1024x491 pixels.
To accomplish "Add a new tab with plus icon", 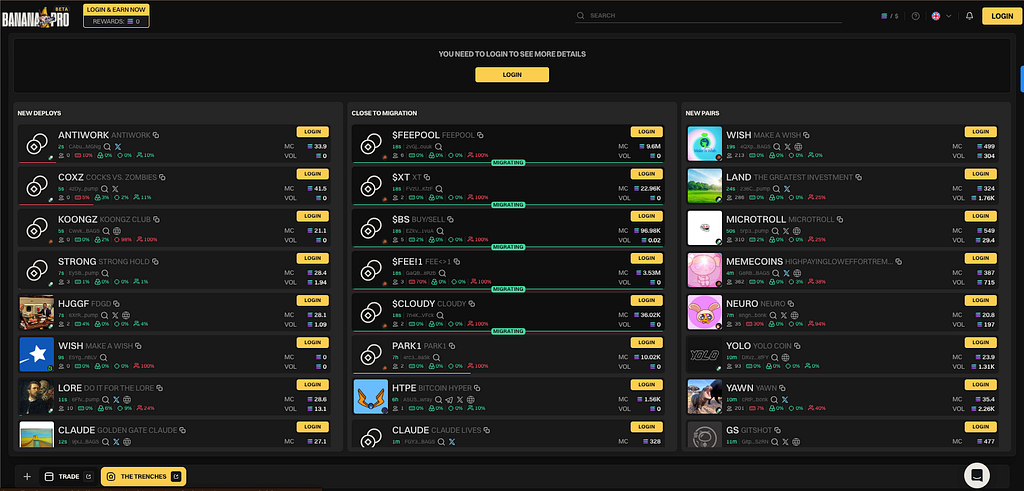I will [x=27, y=477].
